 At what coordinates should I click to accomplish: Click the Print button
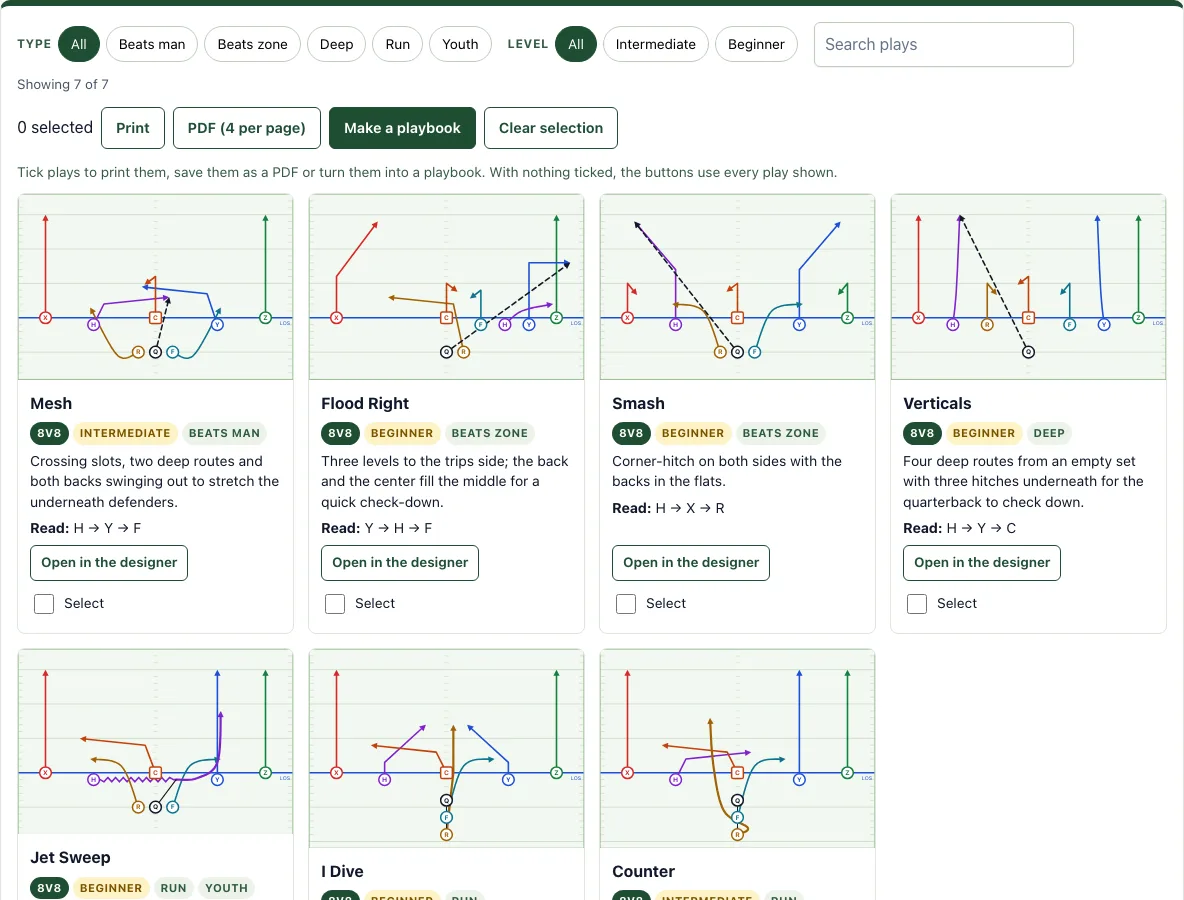[133, 128]
